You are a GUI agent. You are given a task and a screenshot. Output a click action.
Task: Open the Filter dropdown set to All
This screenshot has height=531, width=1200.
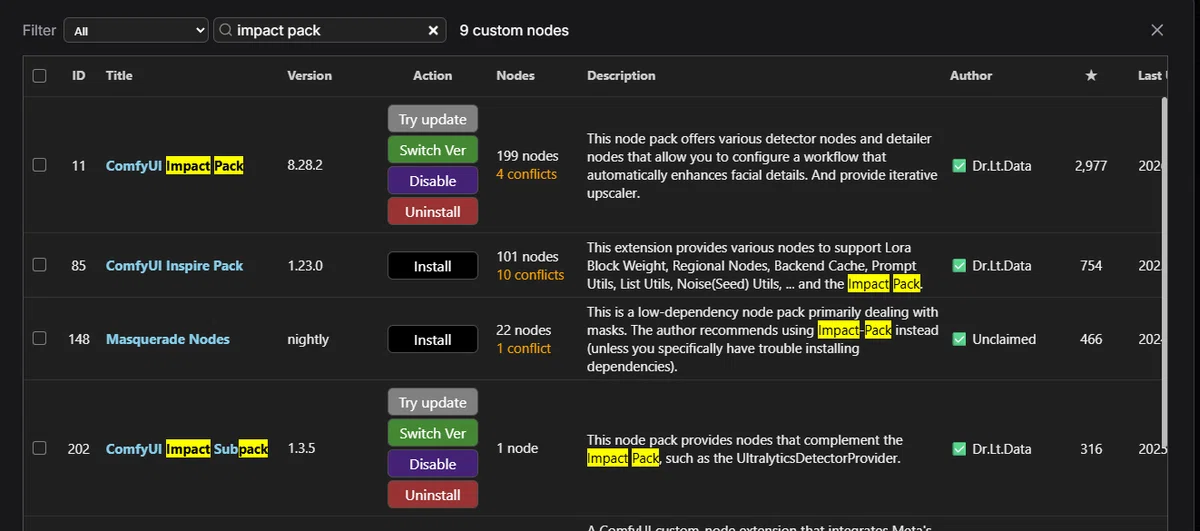click(136, 31)
